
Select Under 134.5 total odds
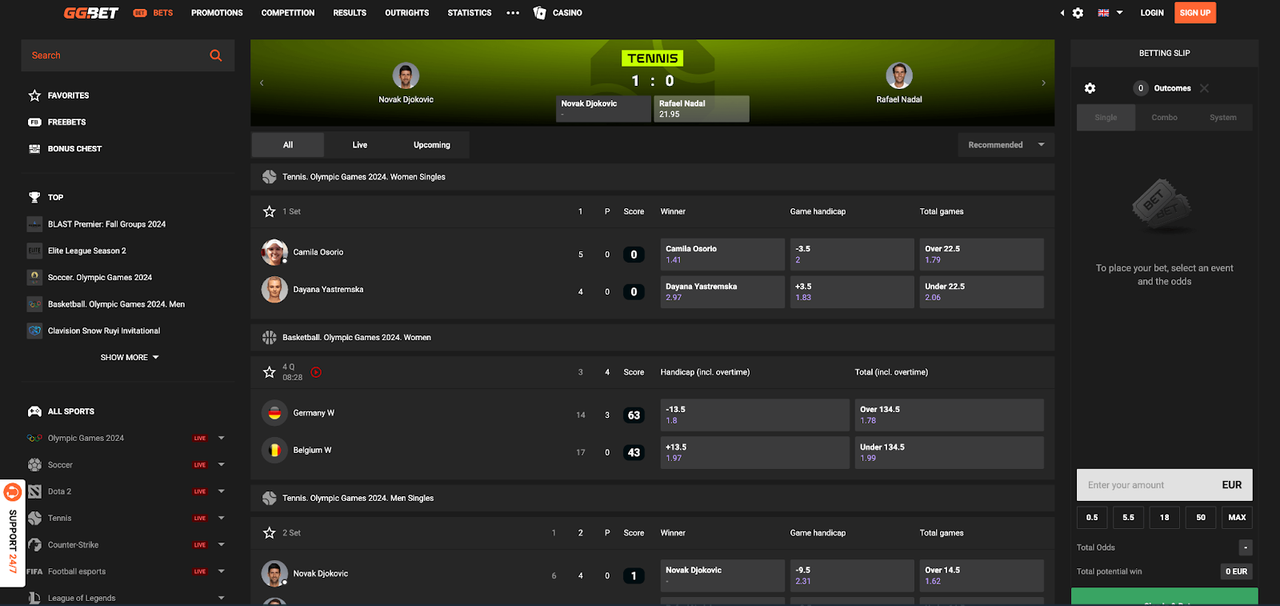coord(949,452)
